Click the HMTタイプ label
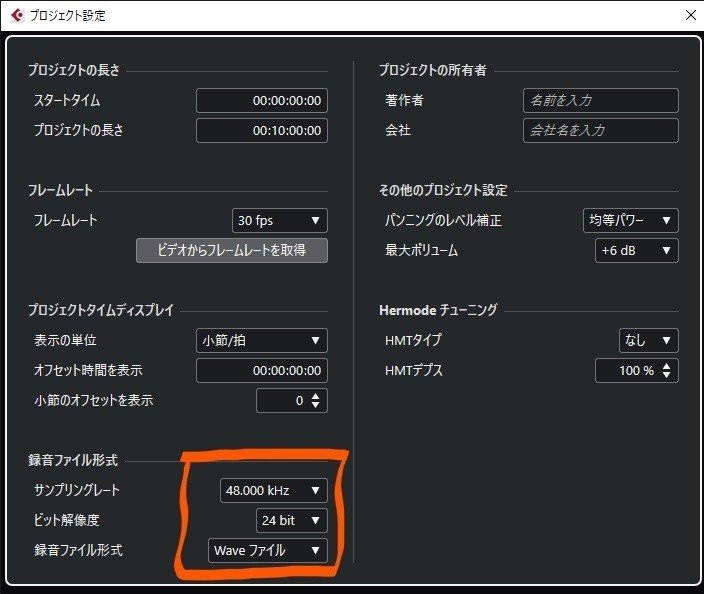The height and width of the screenshot is (594, 704). click(x=414, y=340)
